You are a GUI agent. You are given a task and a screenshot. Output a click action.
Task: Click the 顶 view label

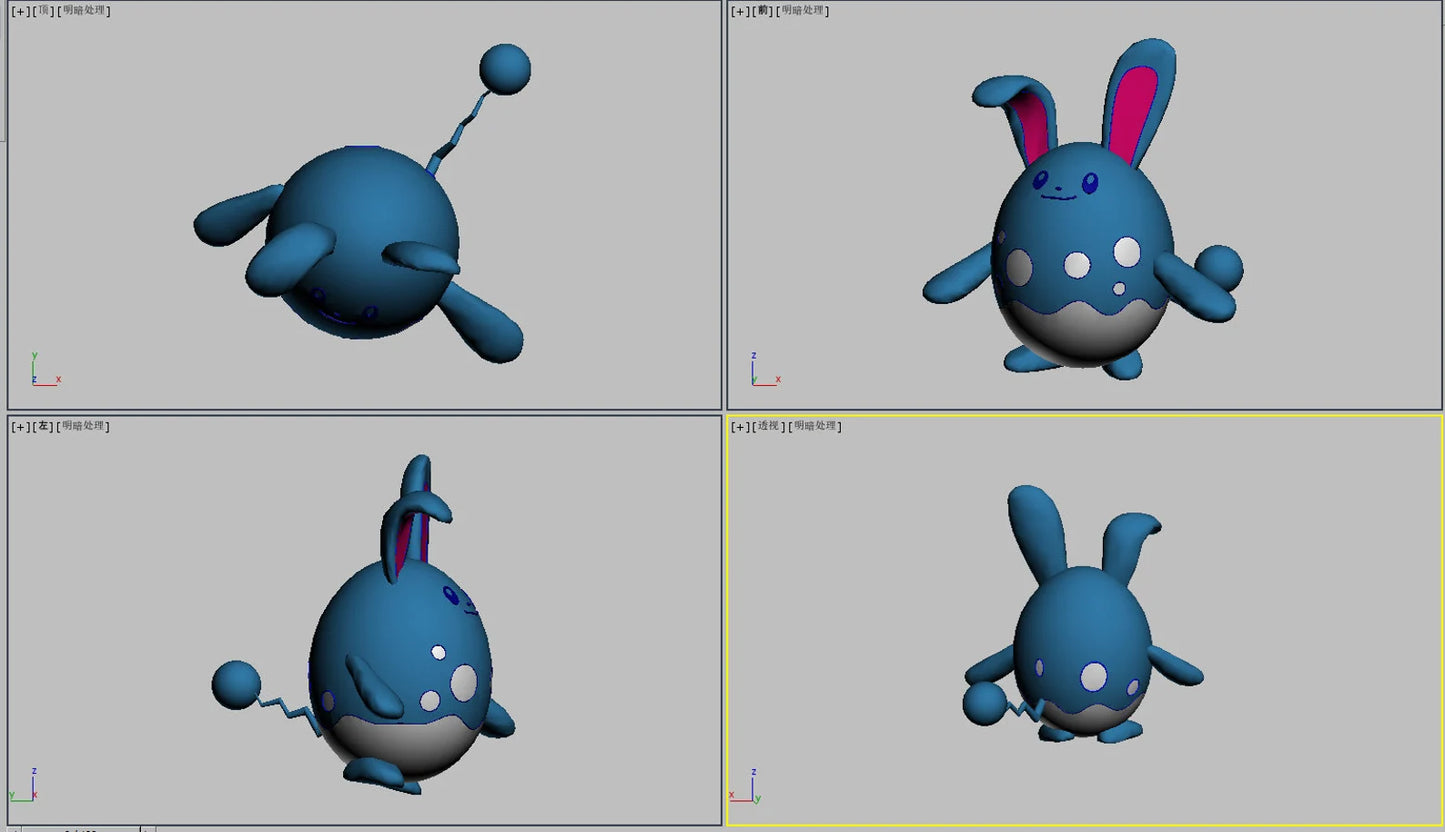(44, 11)
